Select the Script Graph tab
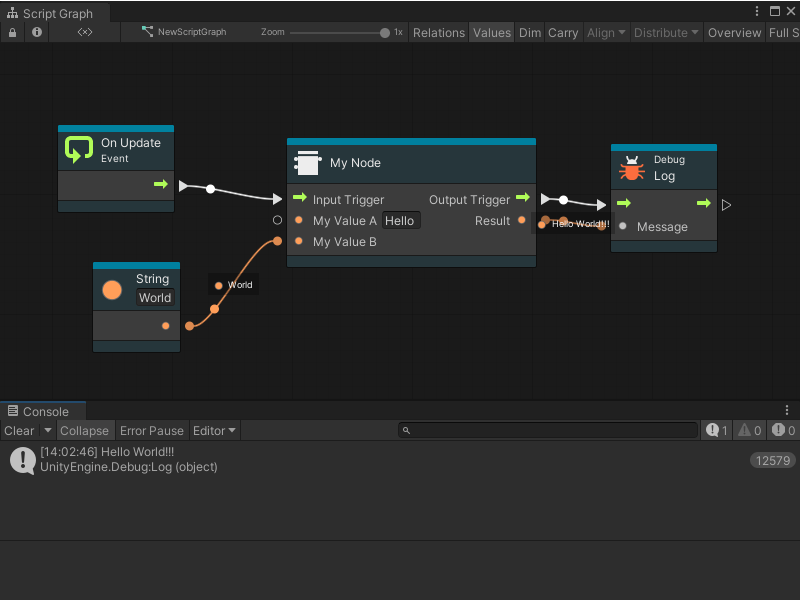The height and width of the screenshot is (600, 800). (x=55, y=13)
